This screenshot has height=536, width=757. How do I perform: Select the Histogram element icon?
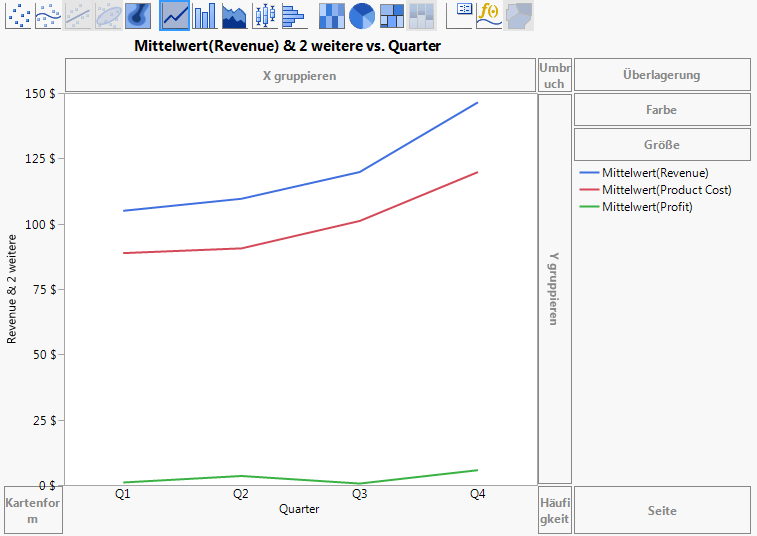point(295,15)
